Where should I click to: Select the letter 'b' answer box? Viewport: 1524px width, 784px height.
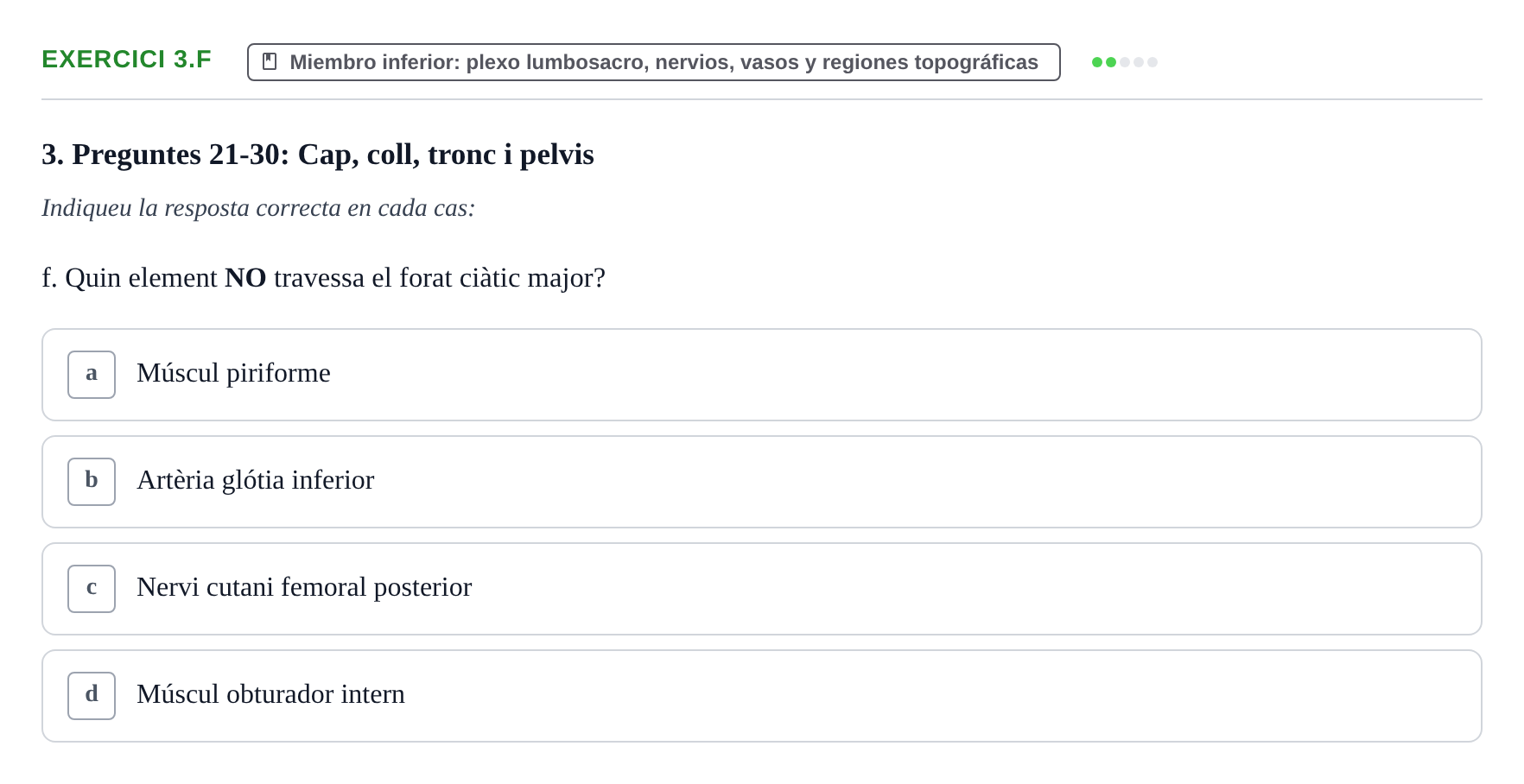point(92,482)
